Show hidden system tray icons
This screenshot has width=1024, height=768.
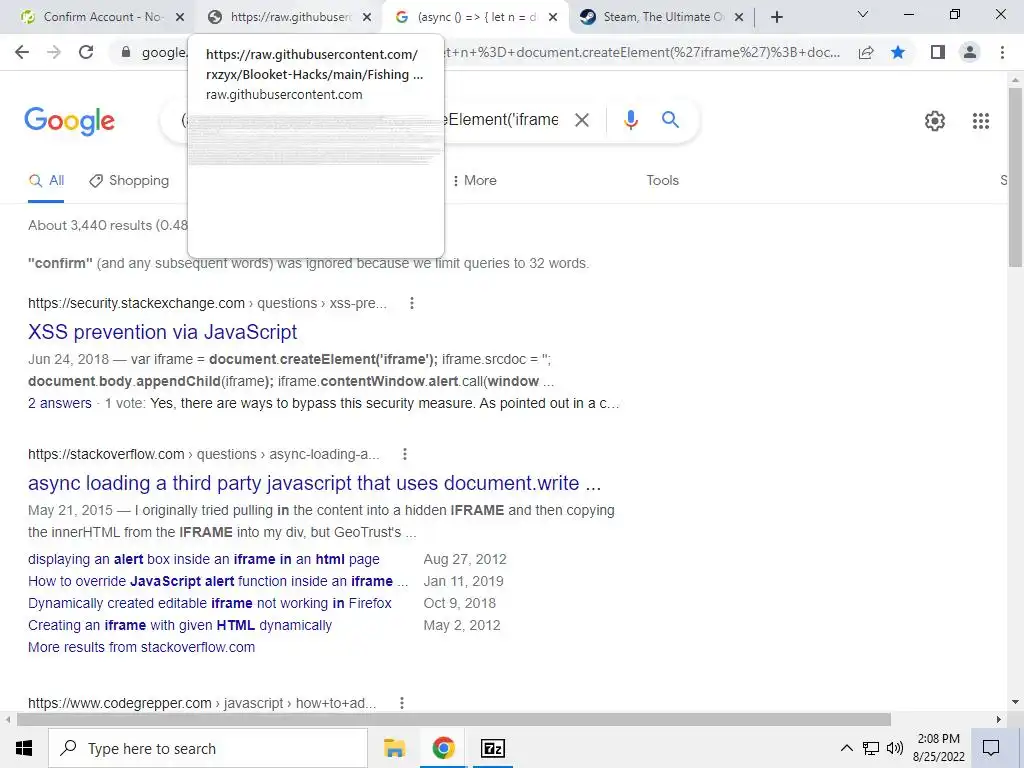[846, 748]
